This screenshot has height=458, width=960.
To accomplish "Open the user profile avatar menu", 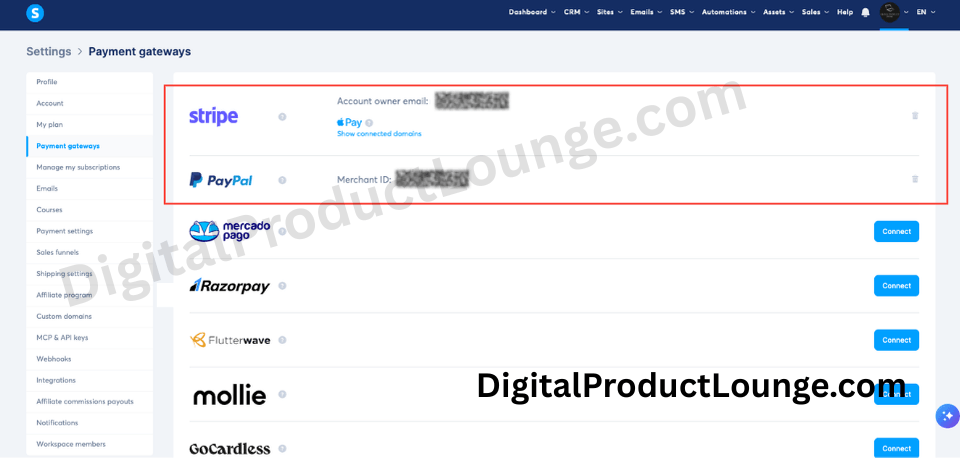I will coord(890,12).
